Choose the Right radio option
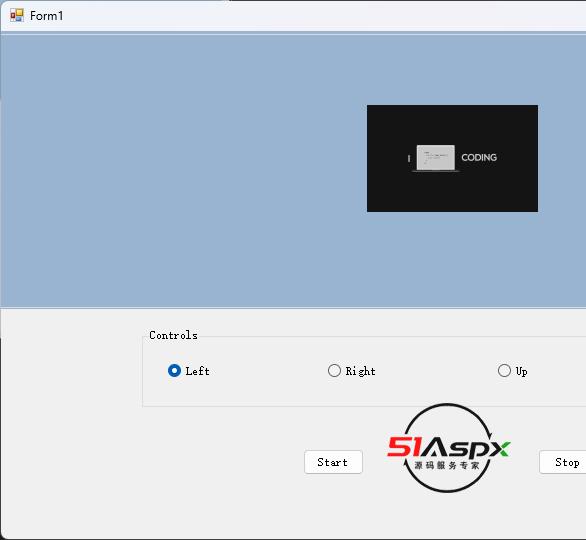Viewport: 586px width, 540px height. pyautogui.click(x=334, y=371)
